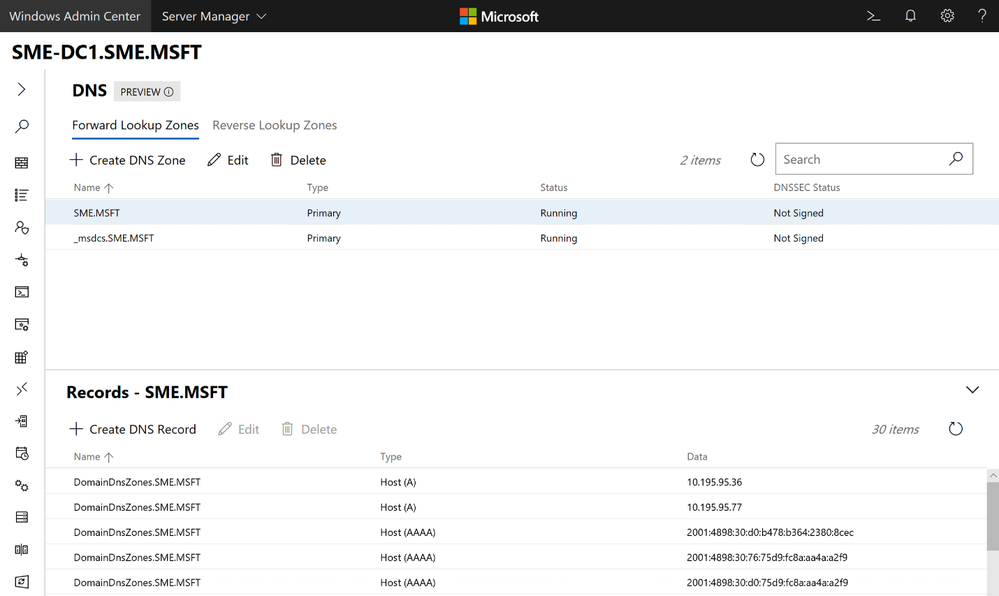This screenshot has width=999, height=596.
Task: Open Local Users and Groups sidebar icon
Action: click(22, 228)
